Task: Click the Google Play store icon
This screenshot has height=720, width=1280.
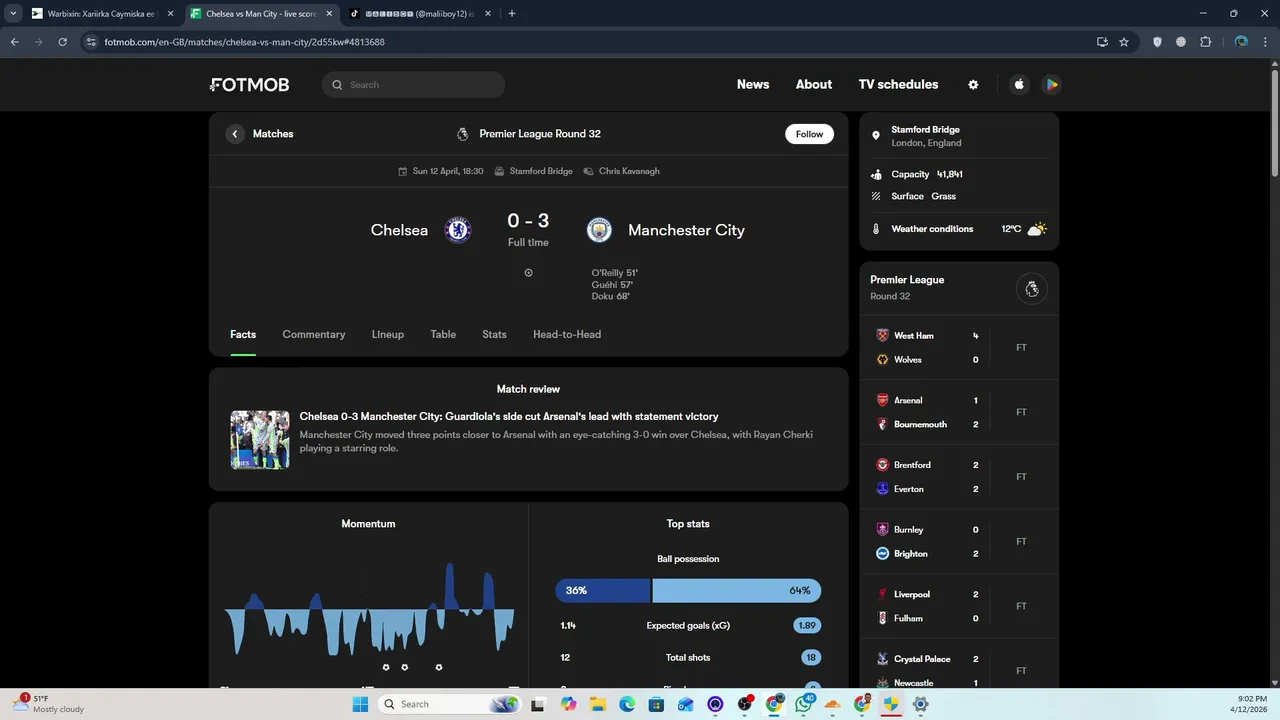Action: (1051, 85)
